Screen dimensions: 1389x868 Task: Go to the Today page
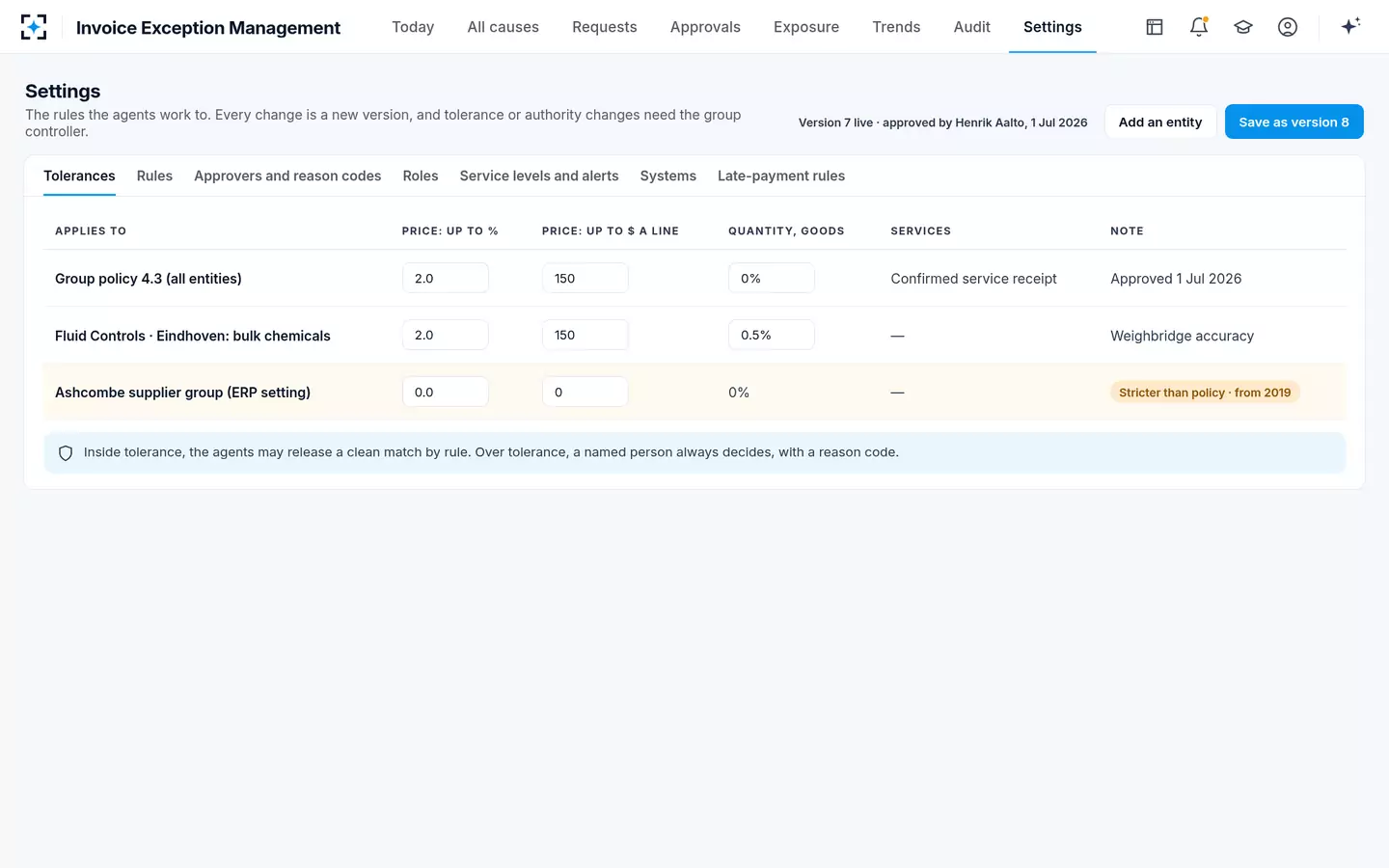pos(413,27)
